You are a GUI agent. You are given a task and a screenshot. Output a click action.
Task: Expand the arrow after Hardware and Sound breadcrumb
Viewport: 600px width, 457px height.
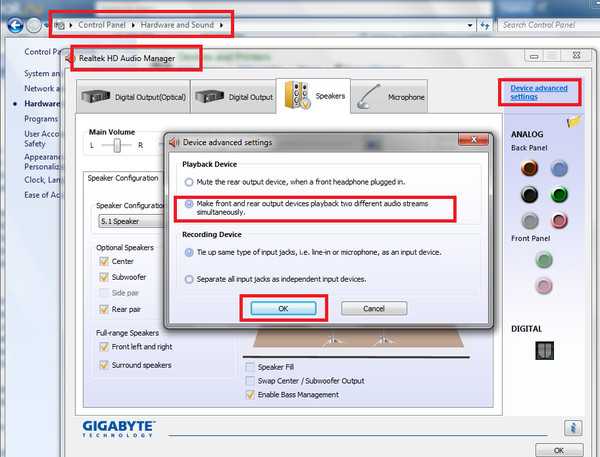(x=222, y=25)
